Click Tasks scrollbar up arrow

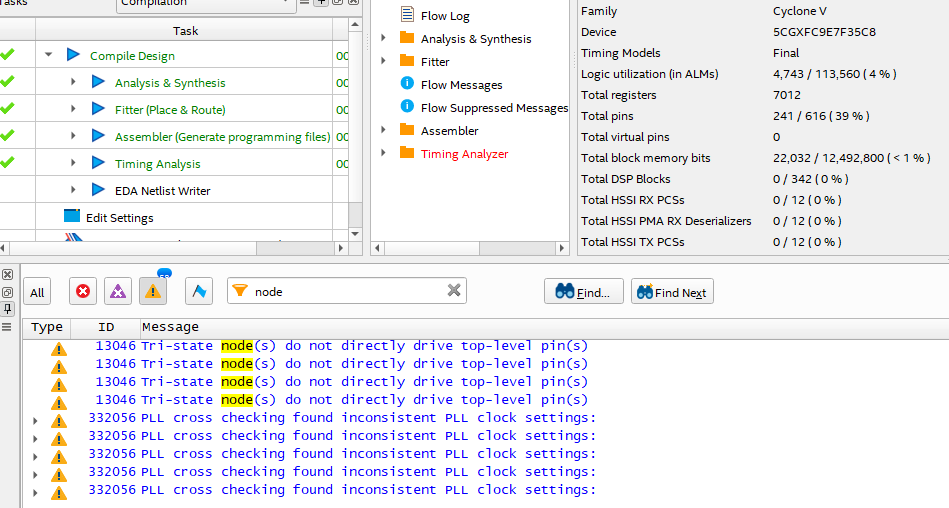[x=355, y=24]
